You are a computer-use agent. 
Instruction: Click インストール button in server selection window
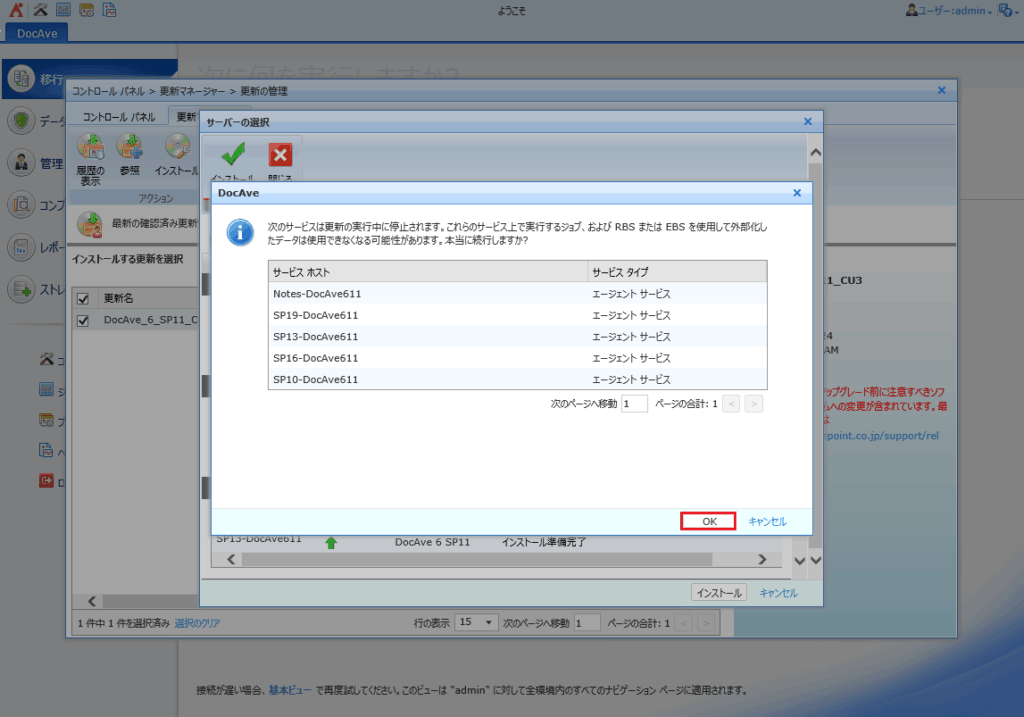[718, 593]
